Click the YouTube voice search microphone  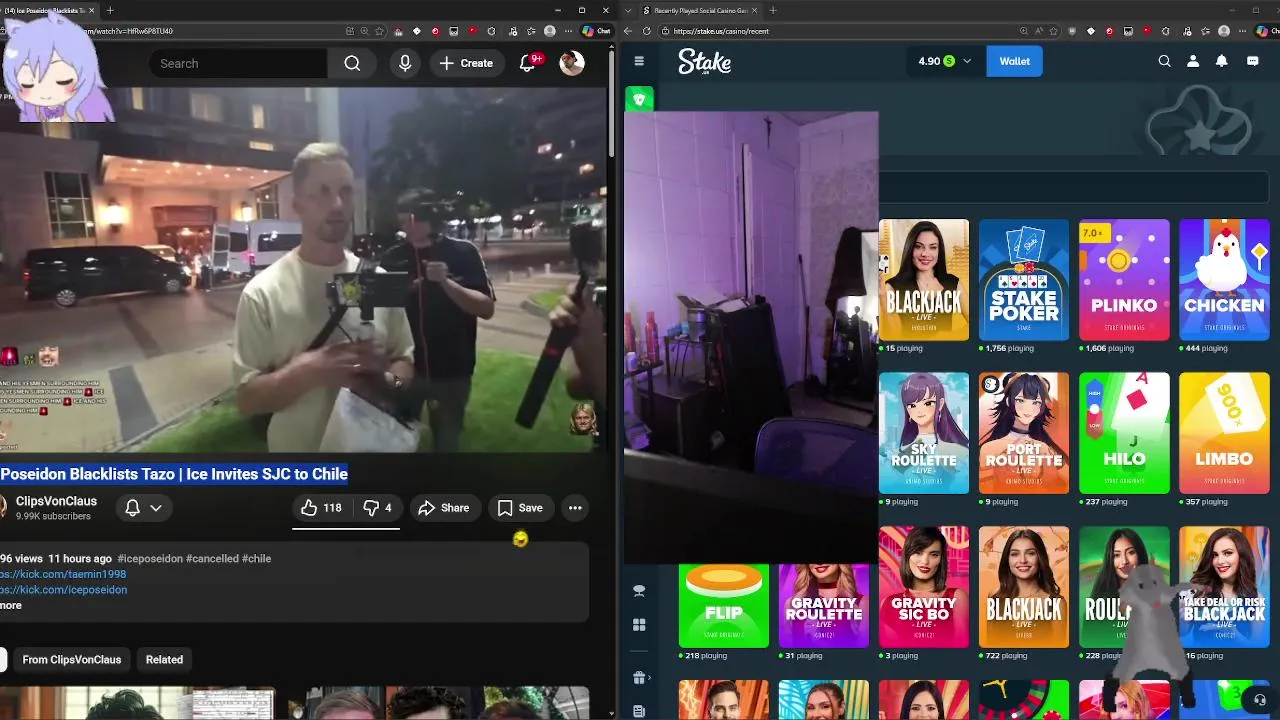click(405, 63)
